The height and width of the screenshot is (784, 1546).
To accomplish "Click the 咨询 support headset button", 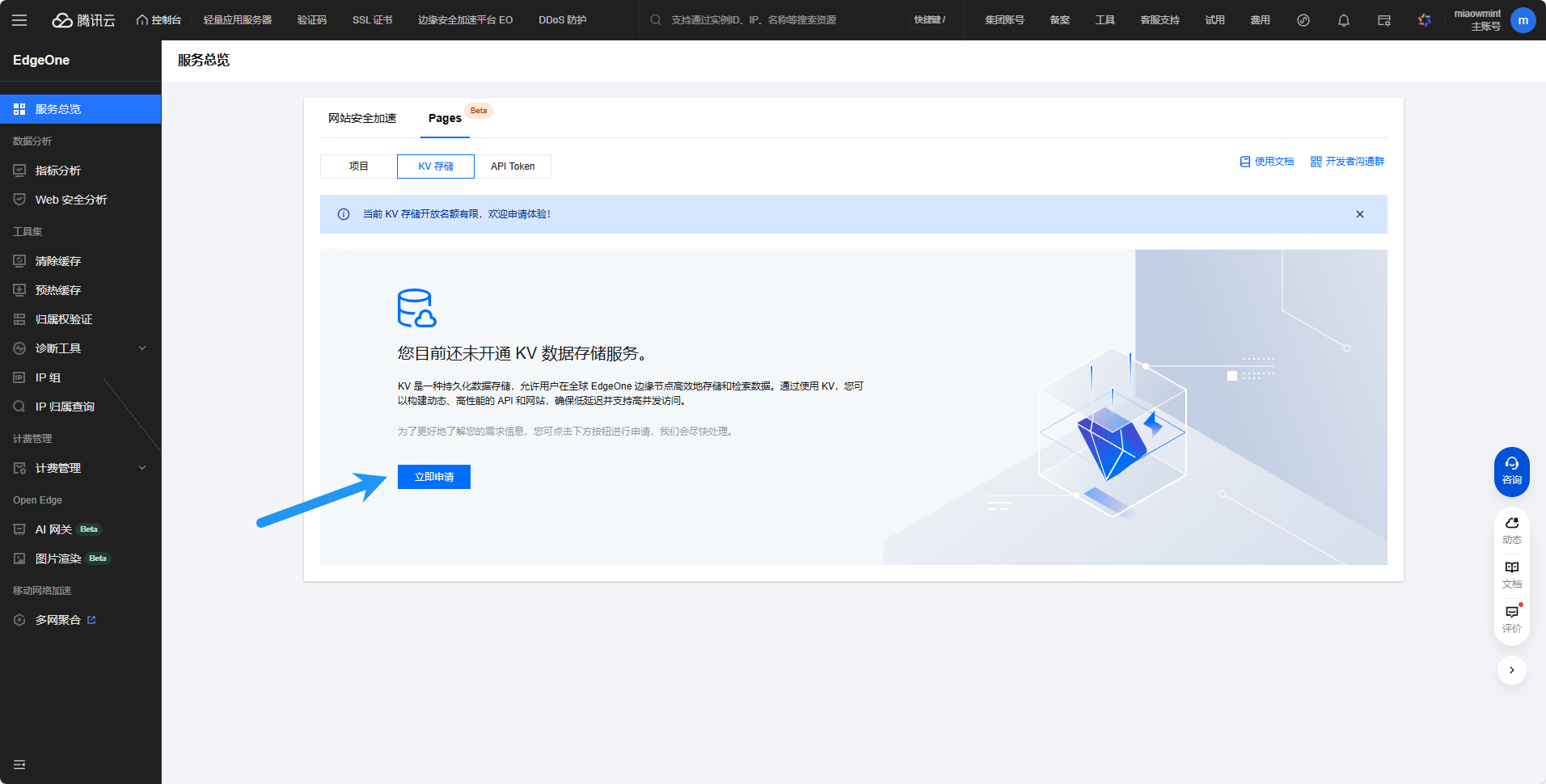I will click(x=1511, y=471).
